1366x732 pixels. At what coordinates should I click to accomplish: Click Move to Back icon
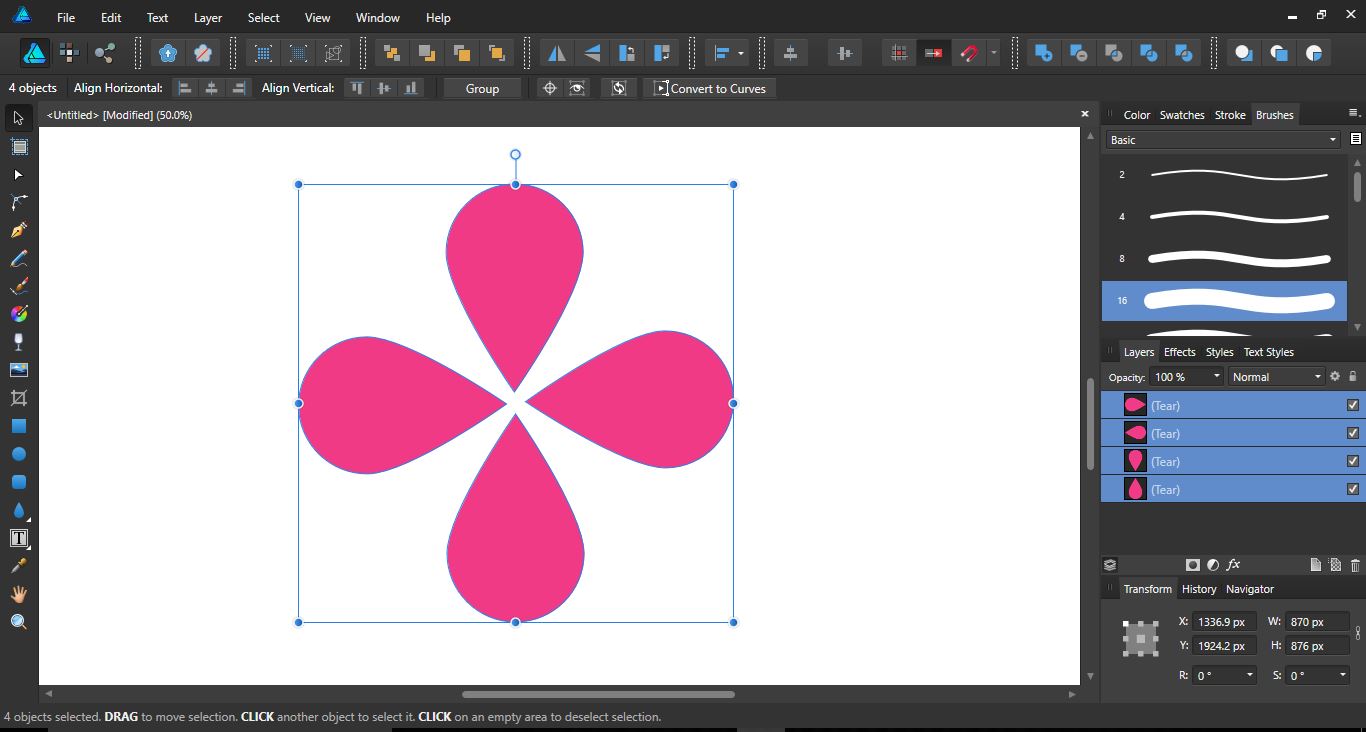392,53
